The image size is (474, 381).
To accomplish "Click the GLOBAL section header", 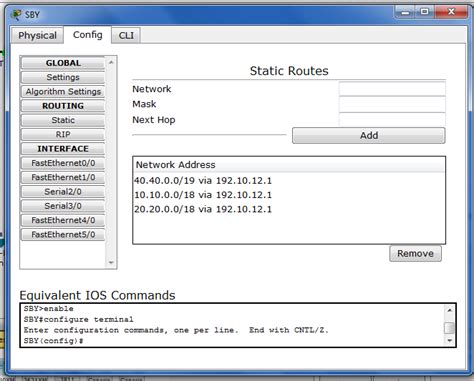I will click(63, 63).
